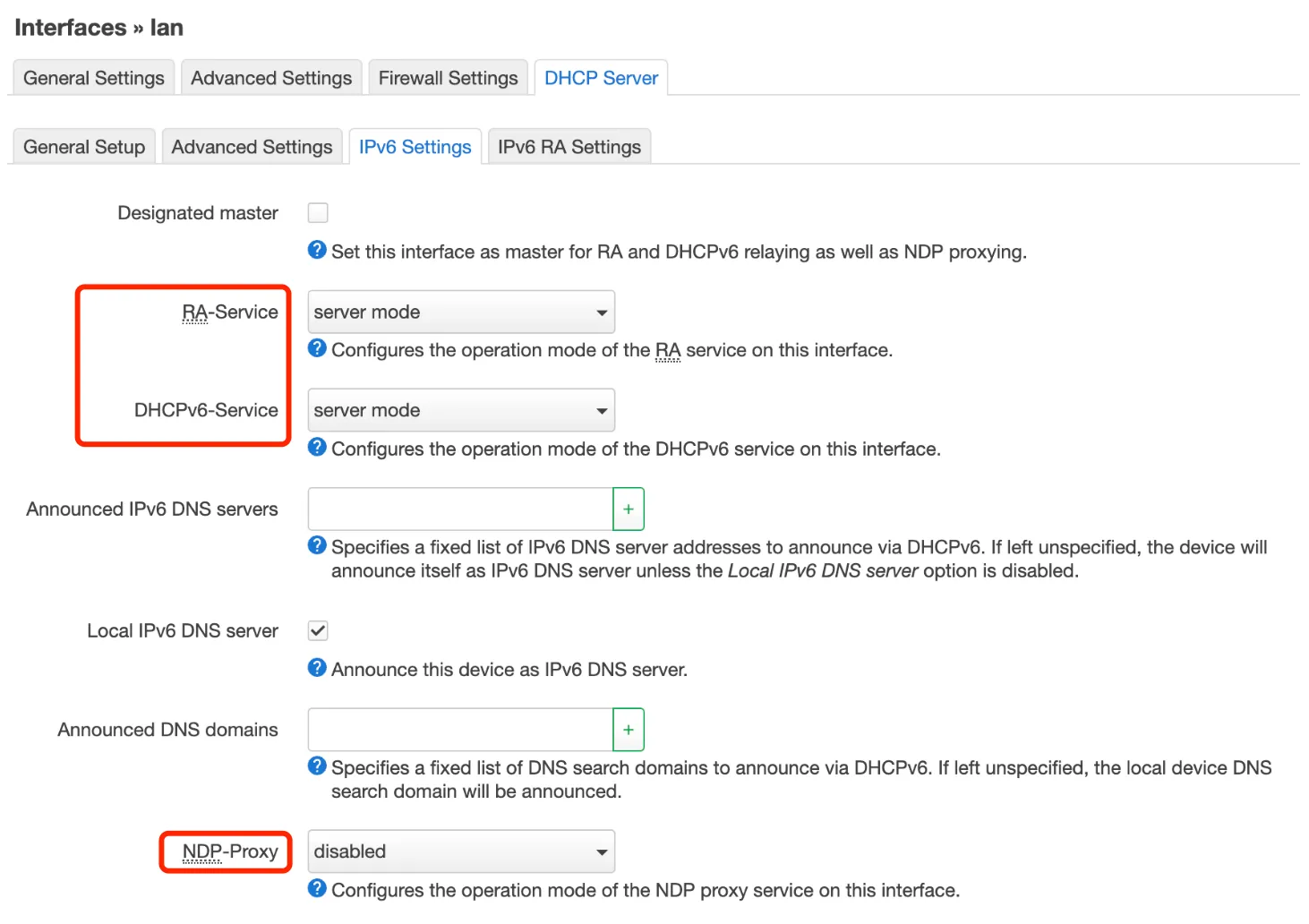The width and height of the screenshot is (1309, 924).
Task: Open the IPv6 RA Settings tab
Action: [x=569, y=148]
